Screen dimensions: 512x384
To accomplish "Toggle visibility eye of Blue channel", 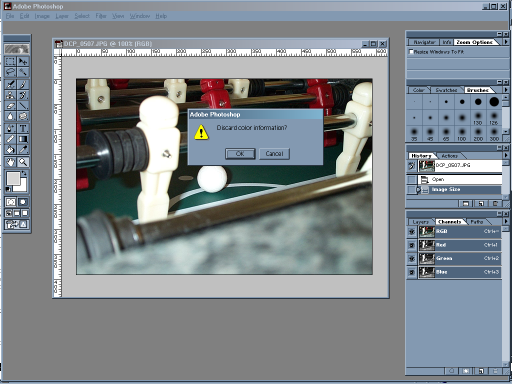I will (412, 272).
